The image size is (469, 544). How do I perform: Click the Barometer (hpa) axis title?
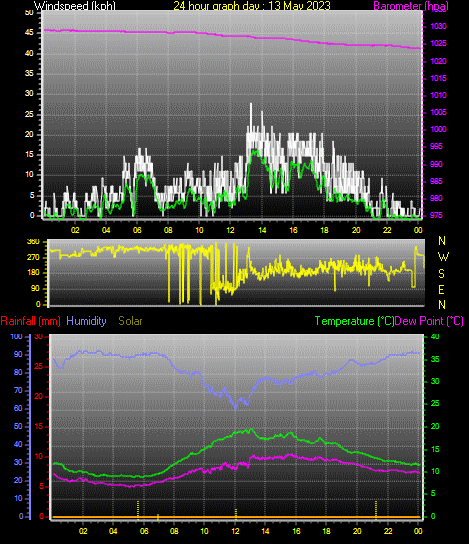[411, 6]
